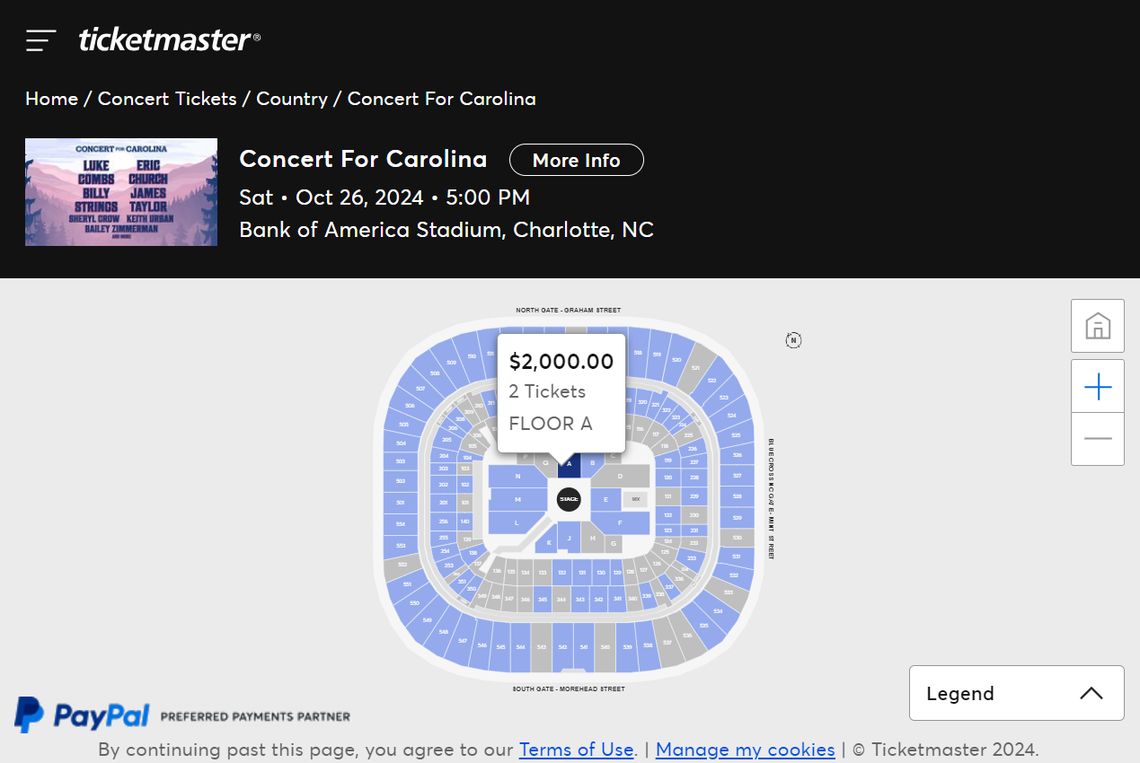The image size is (1140, 763).
Task: Click the PayPal payments logo
Action: (x=82, y=715)
